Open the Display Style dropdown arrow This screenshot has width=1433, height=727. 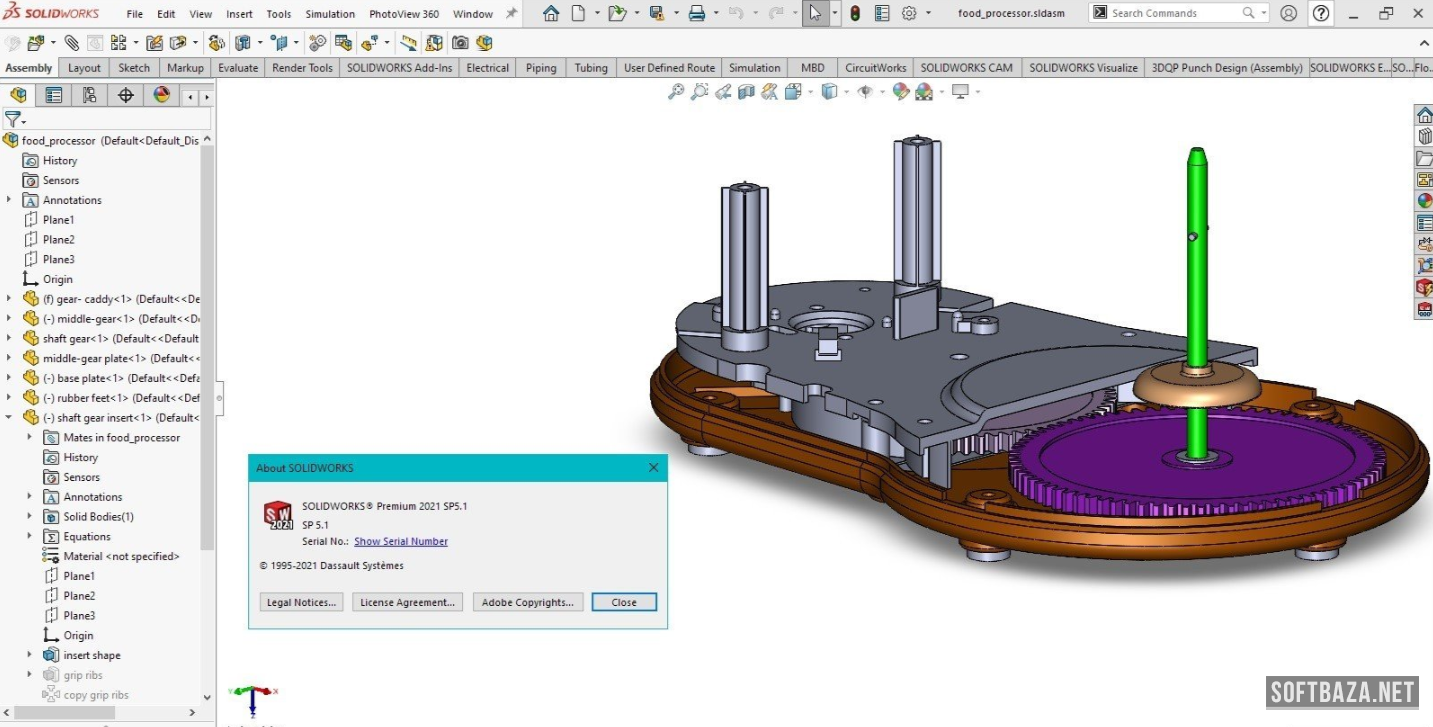(845, 92)
